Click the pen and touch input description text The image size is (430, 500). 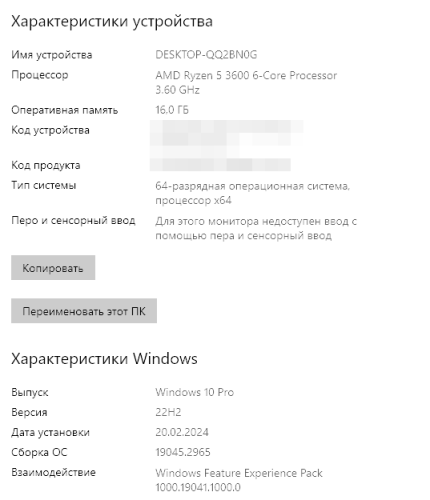(256, 228)
